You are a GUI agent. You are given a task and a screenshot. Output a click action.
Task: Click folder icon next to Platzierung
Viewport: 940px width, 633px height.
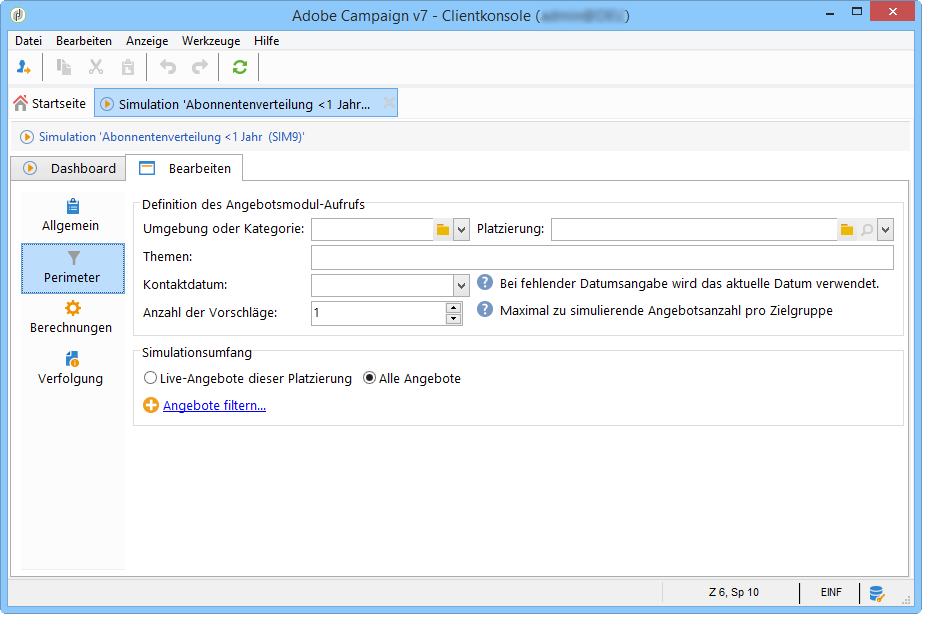click(x=846, y=230)
